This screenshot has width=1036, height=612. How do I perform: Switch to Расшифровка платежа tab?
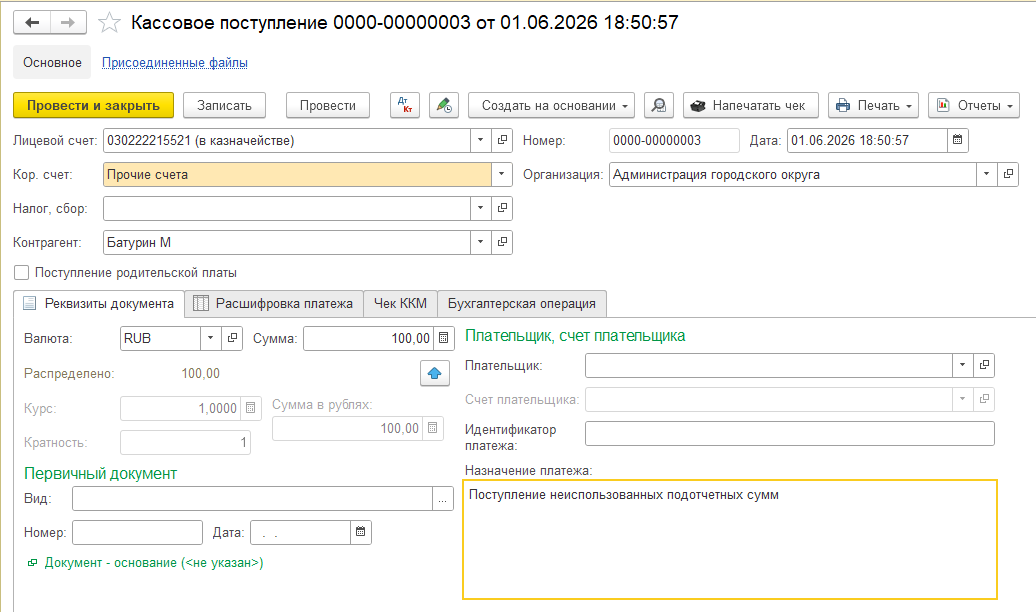pyautogui.click(x=274, y=303)
